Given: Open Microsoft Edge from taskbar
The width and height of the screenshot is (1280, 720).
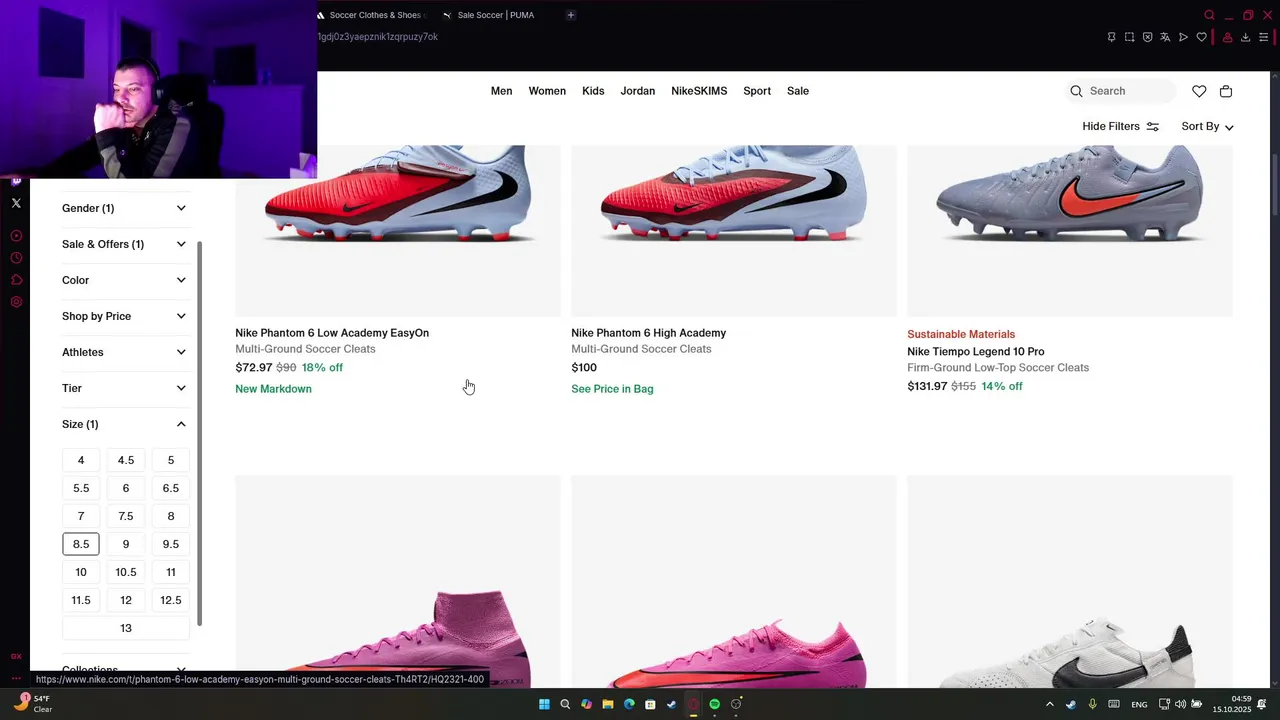Looking at the screenshot, I should (x=629, y=704).
